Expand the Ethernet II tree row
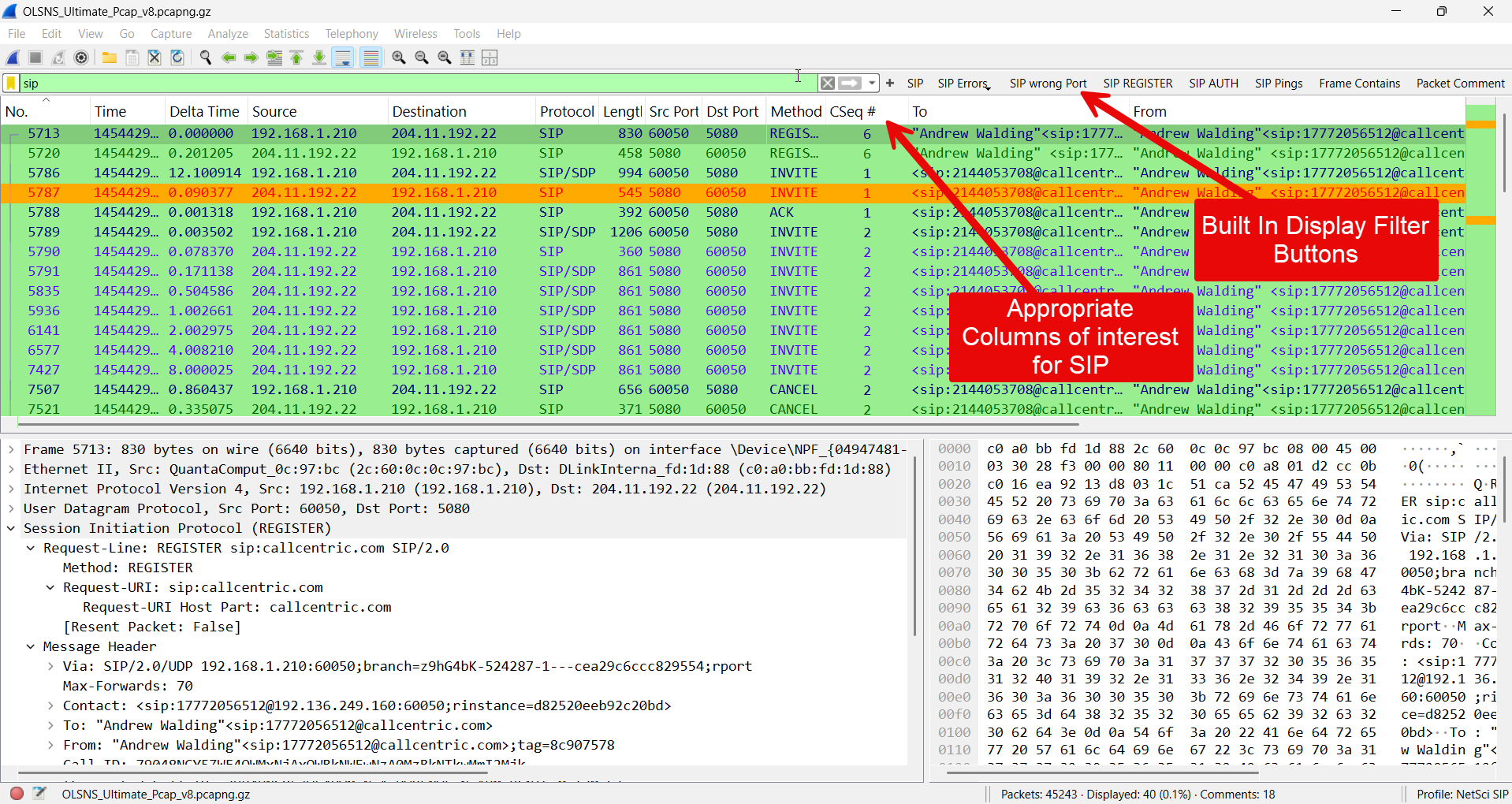 click(x=11, y=469)
